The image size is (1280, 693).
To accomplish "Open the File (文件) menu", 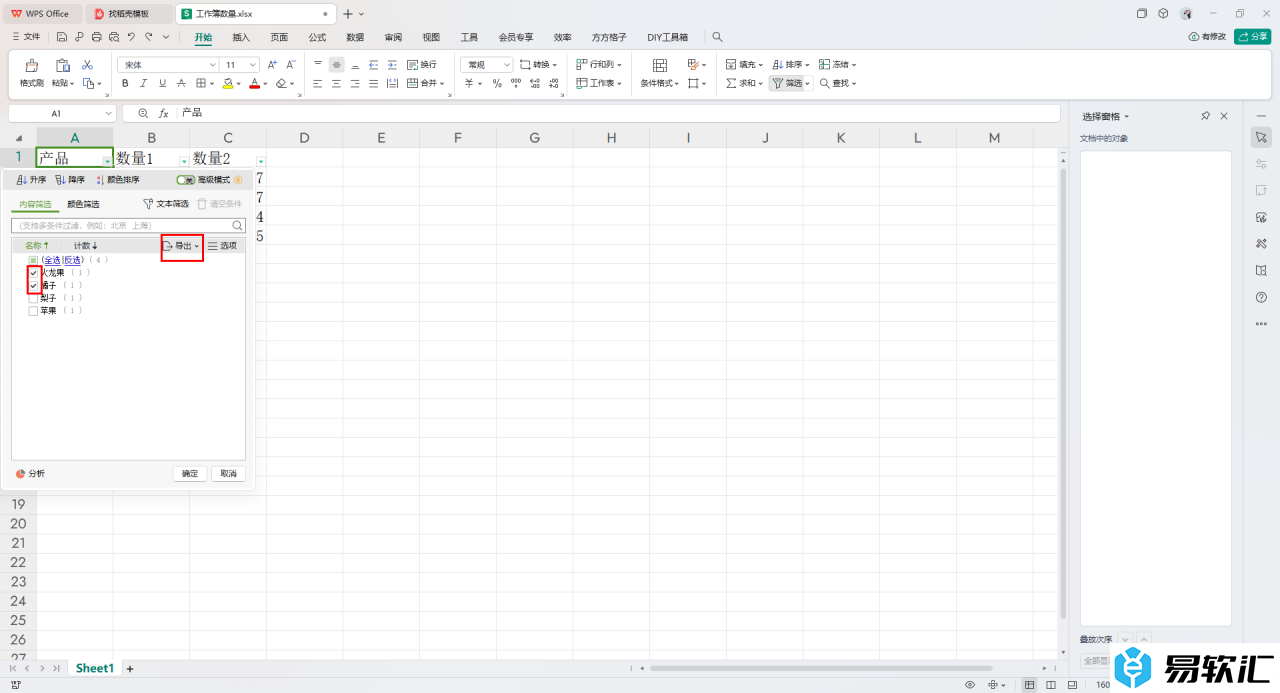I will pyautogui.click(x=25, y=37).
